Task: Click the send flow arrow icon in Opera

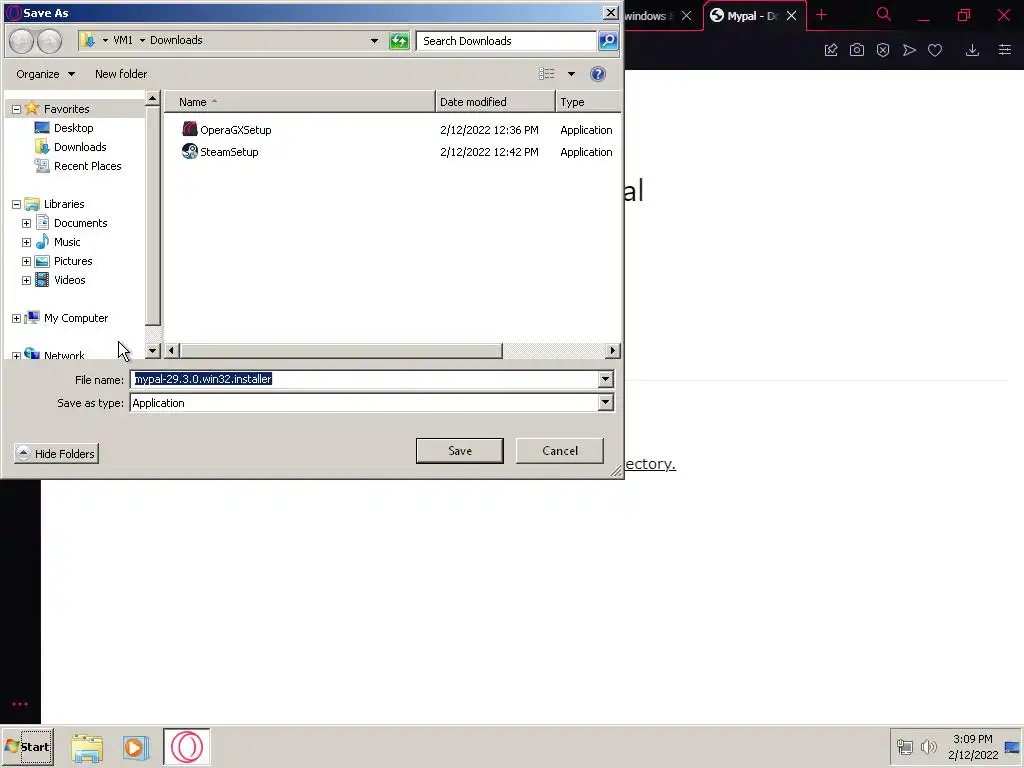Action: (x=909, y=50)
